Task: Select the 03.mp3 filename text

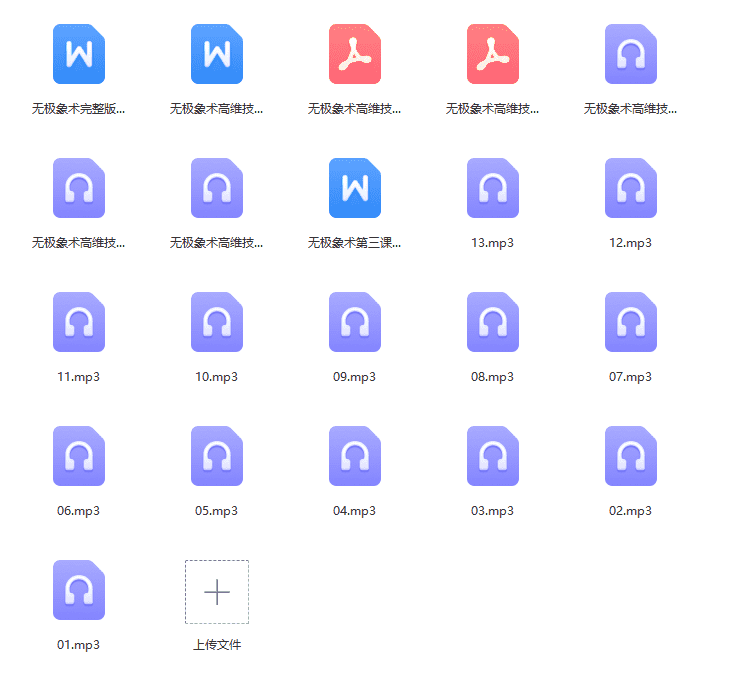Action: pos(493,511)
